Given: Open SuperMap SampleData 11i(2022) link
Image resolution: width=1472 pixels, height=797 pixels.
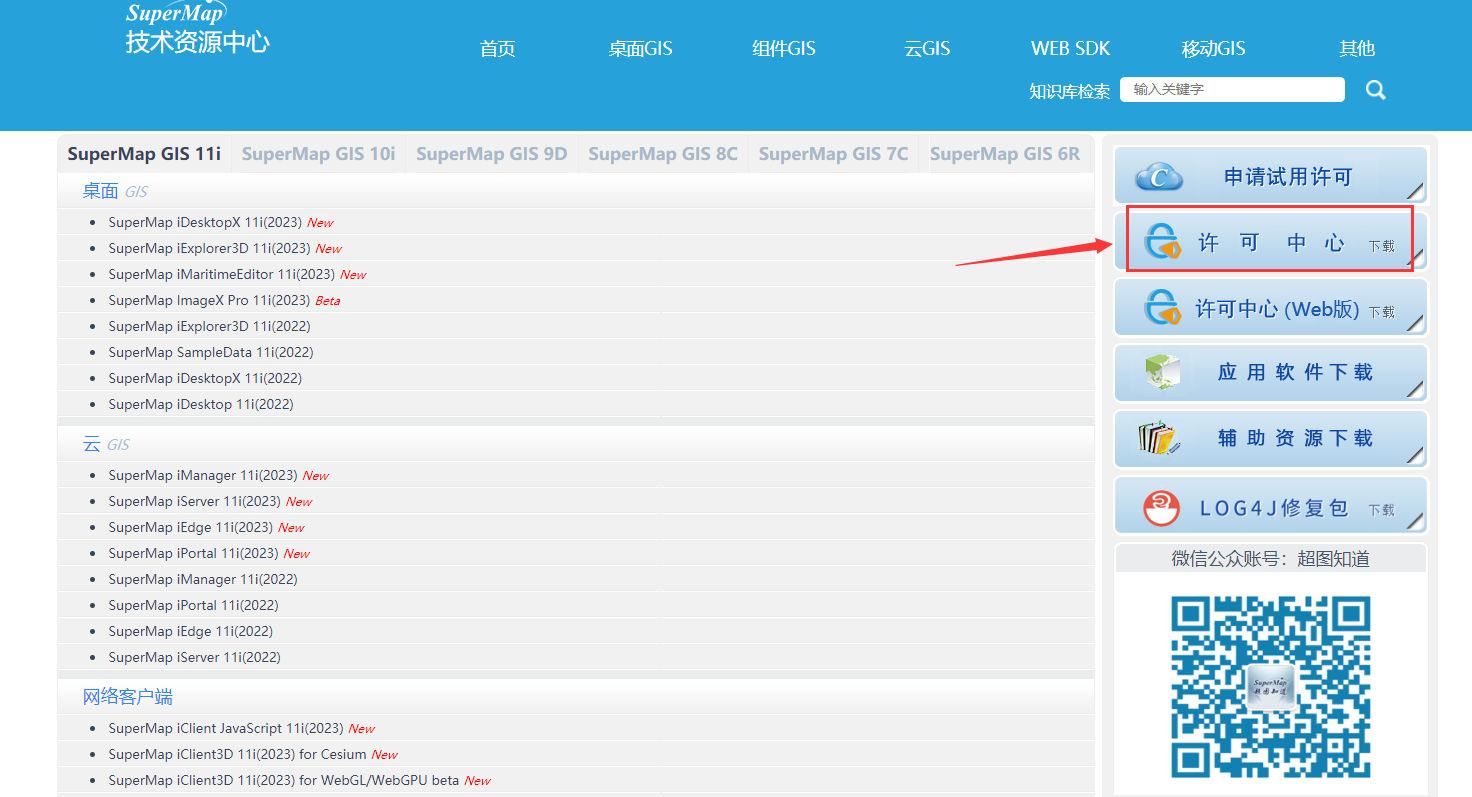Looking at the screenshot, I should pos(211,352).
